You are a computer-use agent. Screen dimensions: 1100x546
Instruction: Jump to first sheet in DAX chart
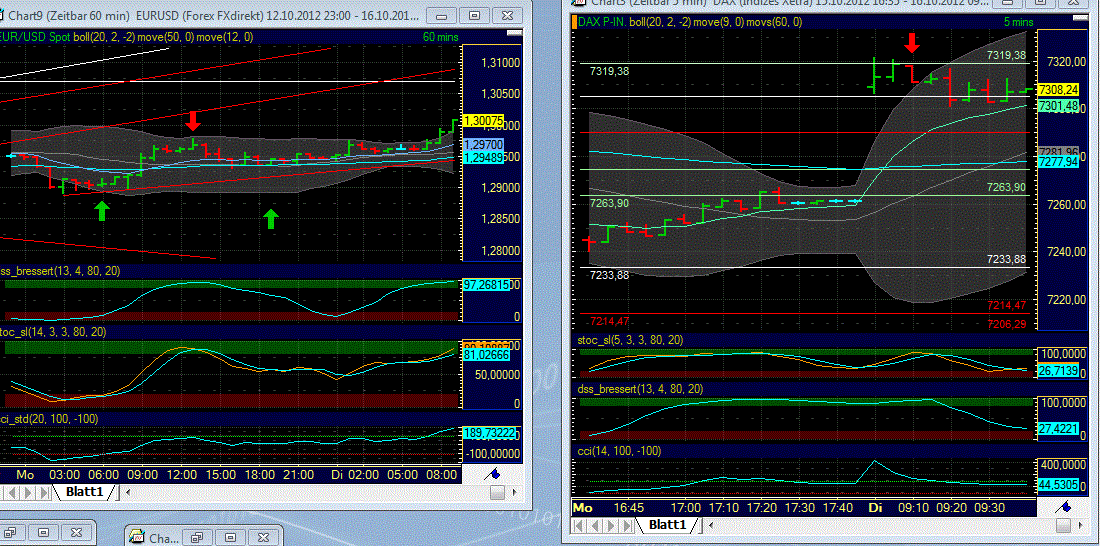coord(579,525)
